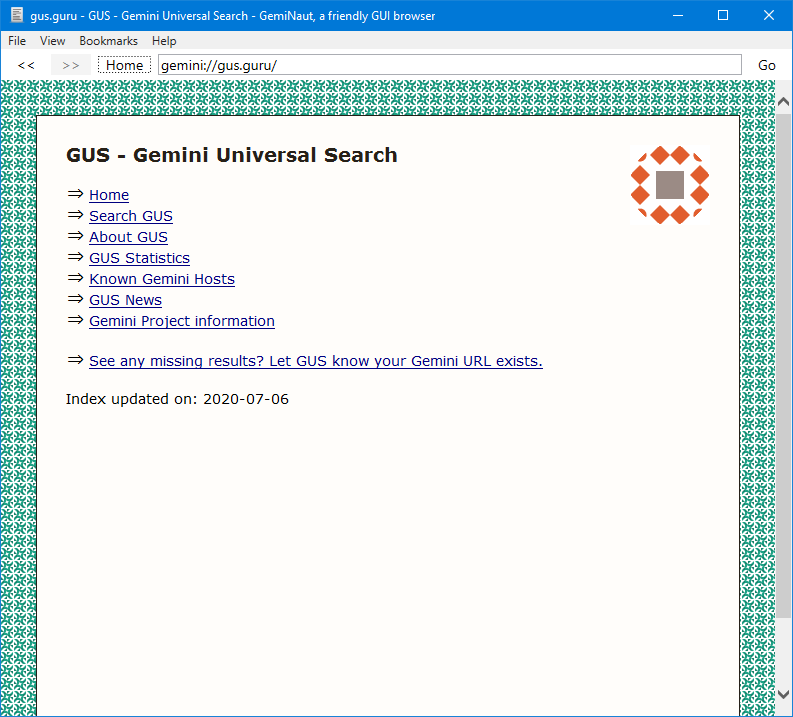
Task: Click the scrollbar down arrow
Action: point(784,694)
